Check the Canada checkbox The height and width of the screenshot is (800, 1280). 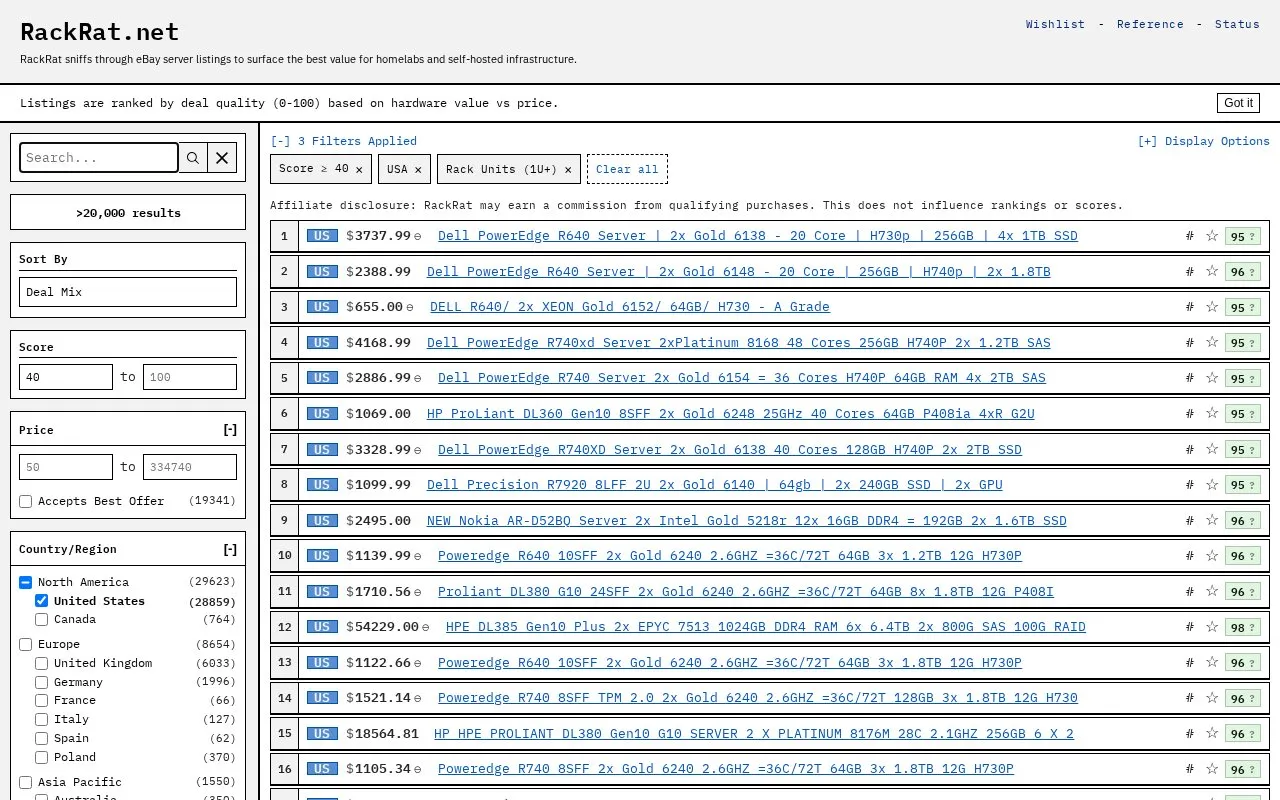click(x=42, y=619)
